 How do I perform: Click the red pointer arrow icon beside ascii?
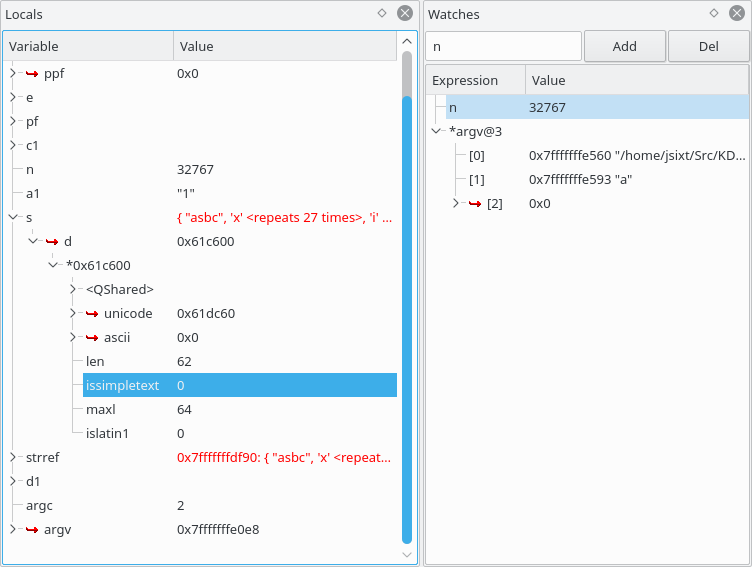point(92,337)
